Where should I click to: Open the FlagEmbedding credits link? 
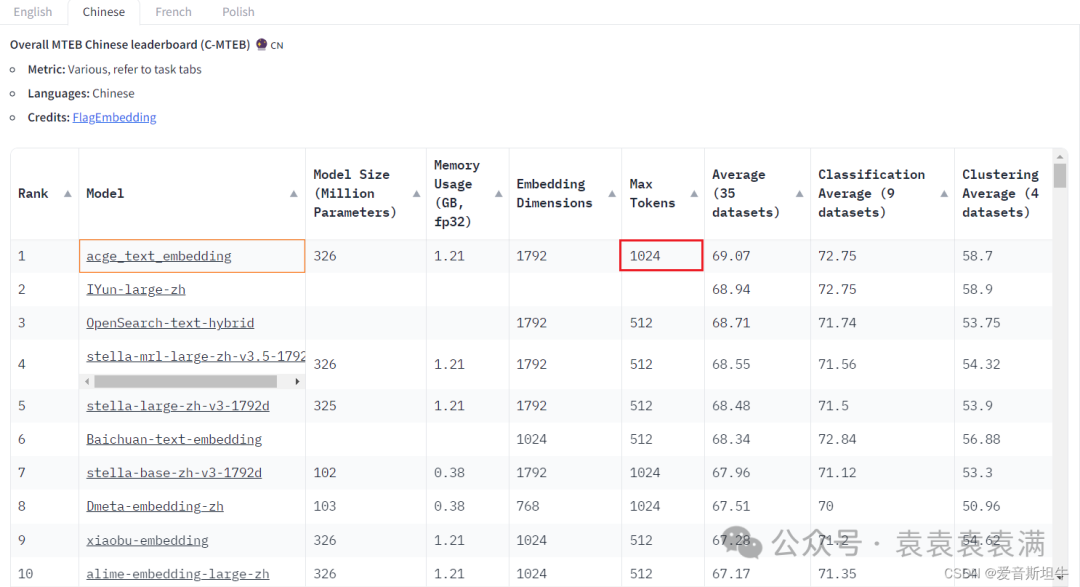(x=114, y=117)
